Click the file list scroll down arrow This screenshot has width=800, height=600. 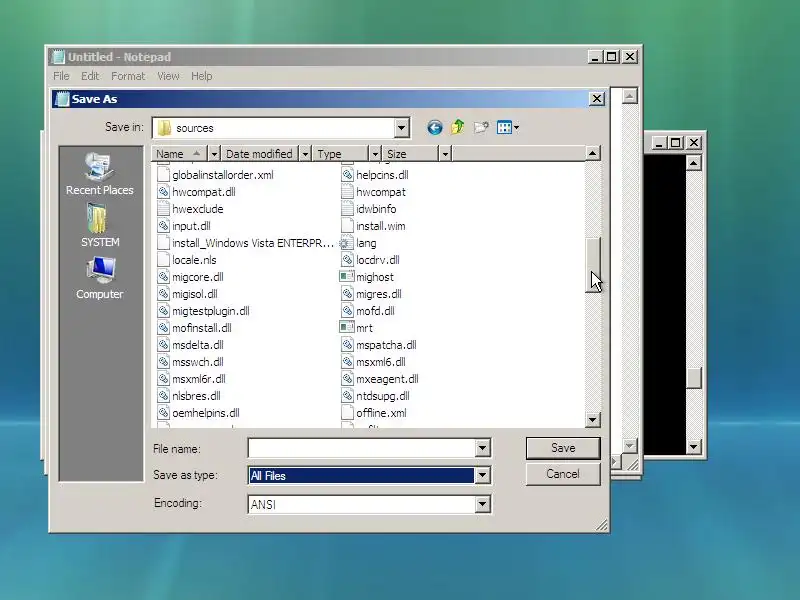click(x=592, y=420)
